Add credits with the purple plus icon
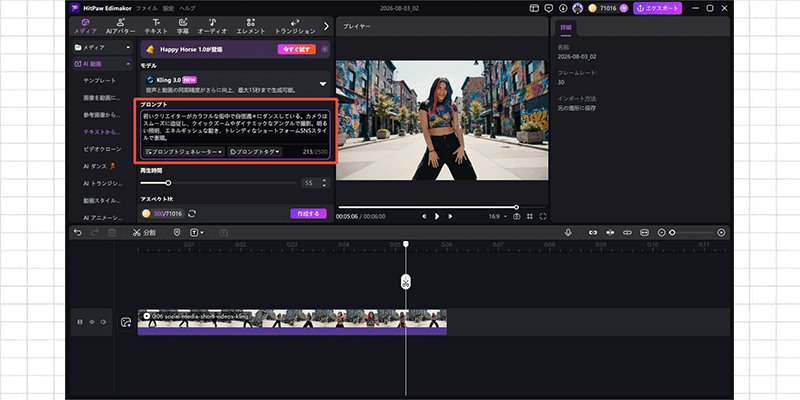This screenshot has height=400, width=800. point(623,8)
